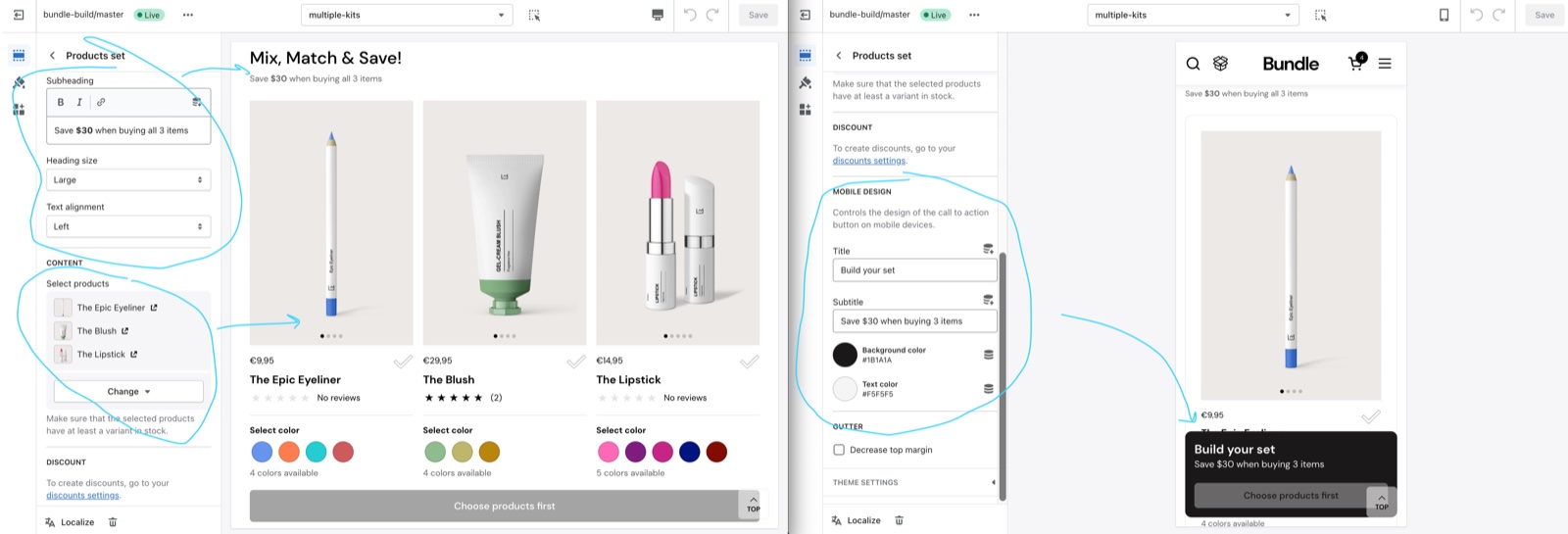
Task: Click Save button in left window
Action: 759,15
